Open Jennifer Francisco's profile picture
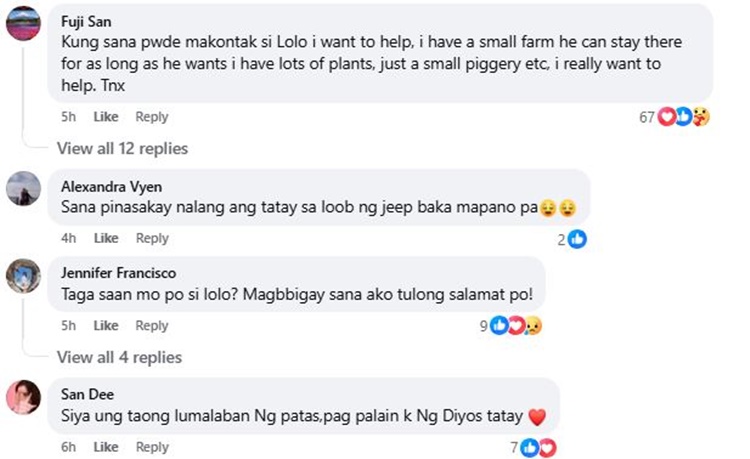 coord(23,275)
